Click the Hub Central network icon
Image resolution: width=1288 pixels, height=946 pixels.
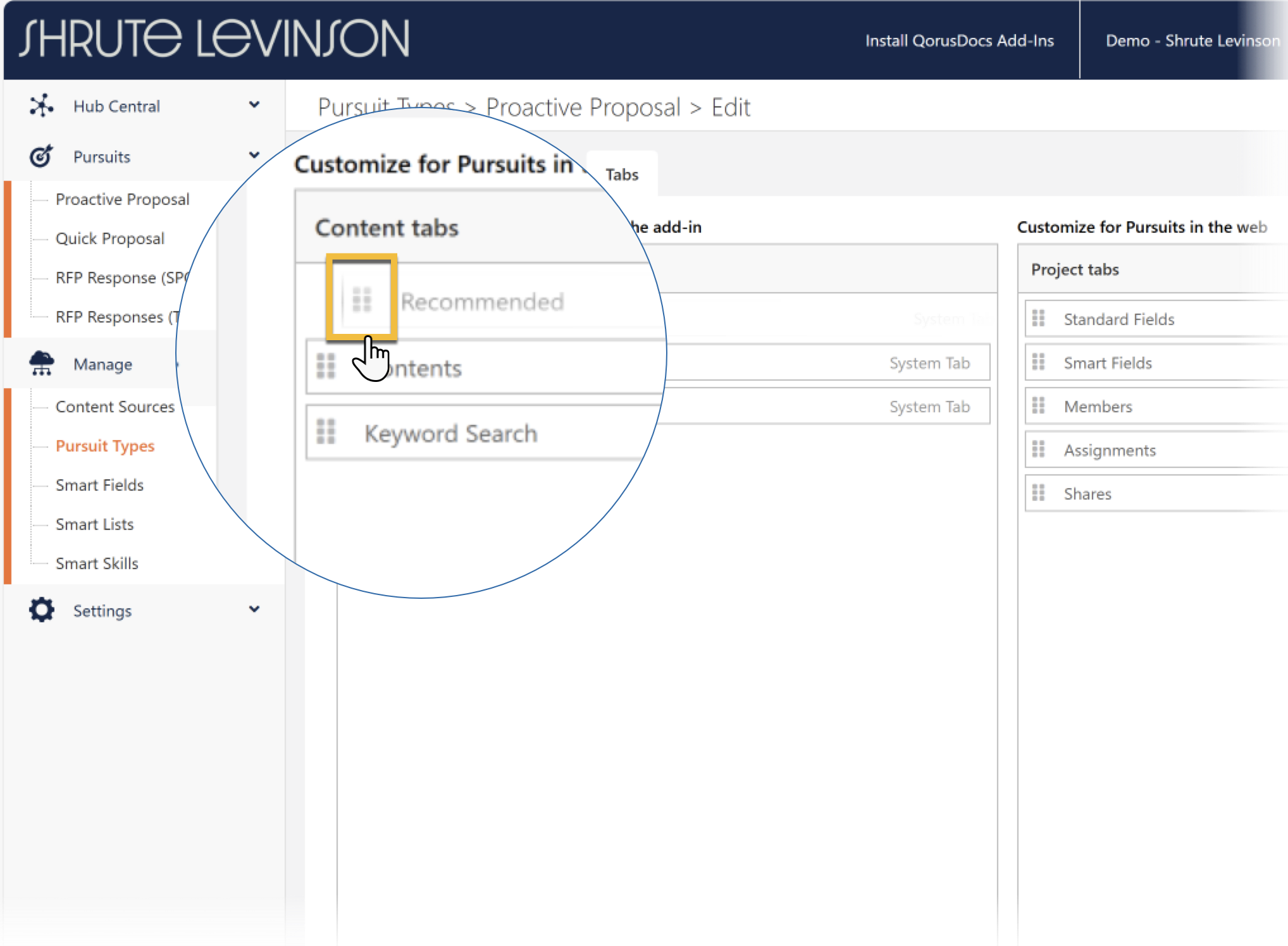point(42,106)
